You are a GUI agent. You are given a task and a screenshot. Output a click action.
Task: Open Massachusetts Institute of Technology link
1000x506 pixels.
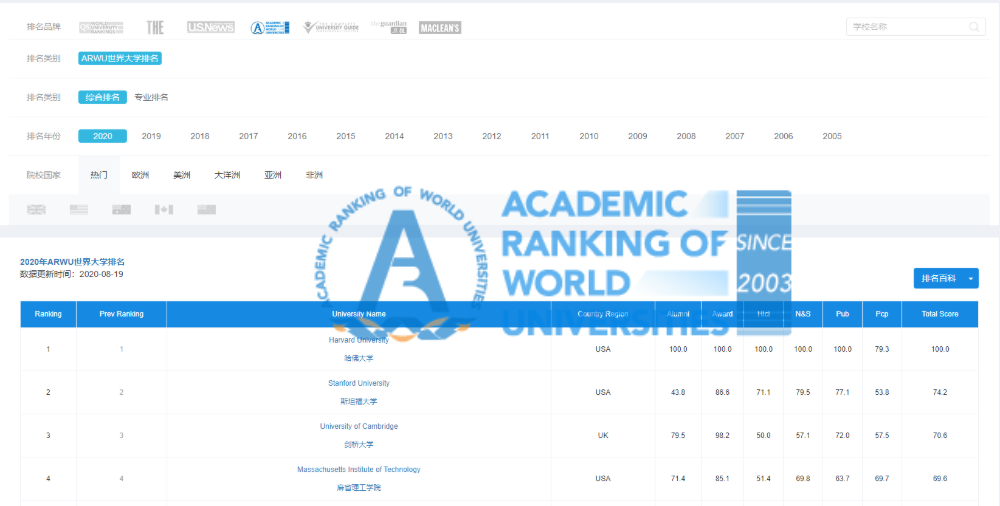pos(358,469)
